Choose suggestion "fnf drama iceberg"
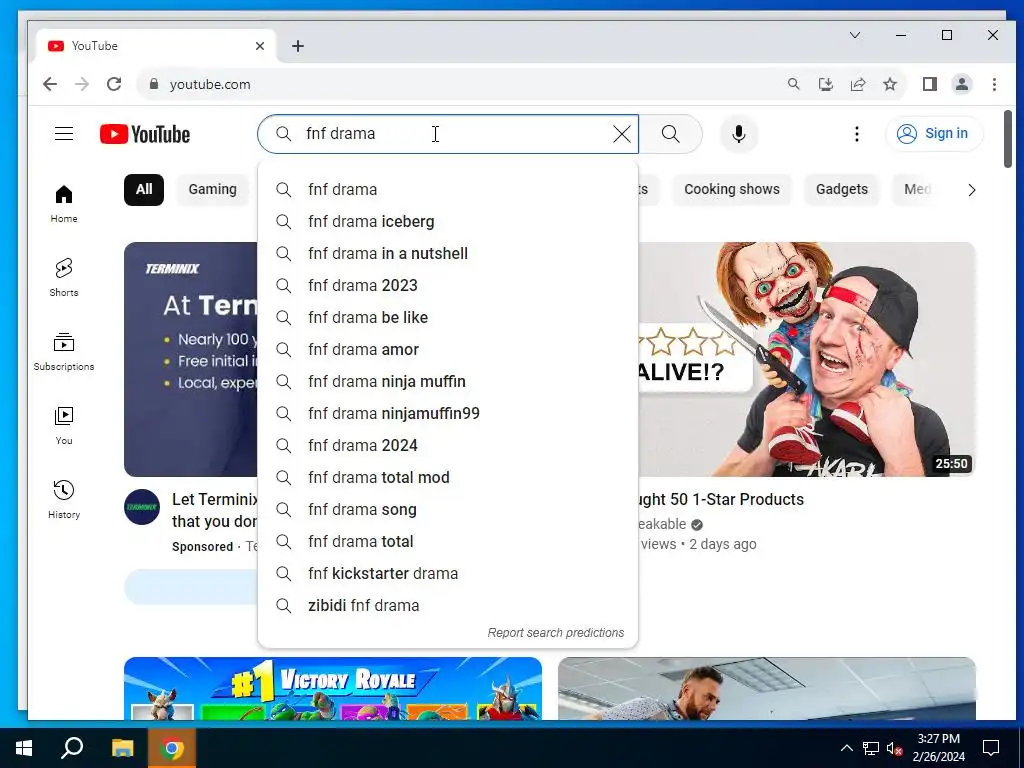1024x768 pixels. pos(448,221)
